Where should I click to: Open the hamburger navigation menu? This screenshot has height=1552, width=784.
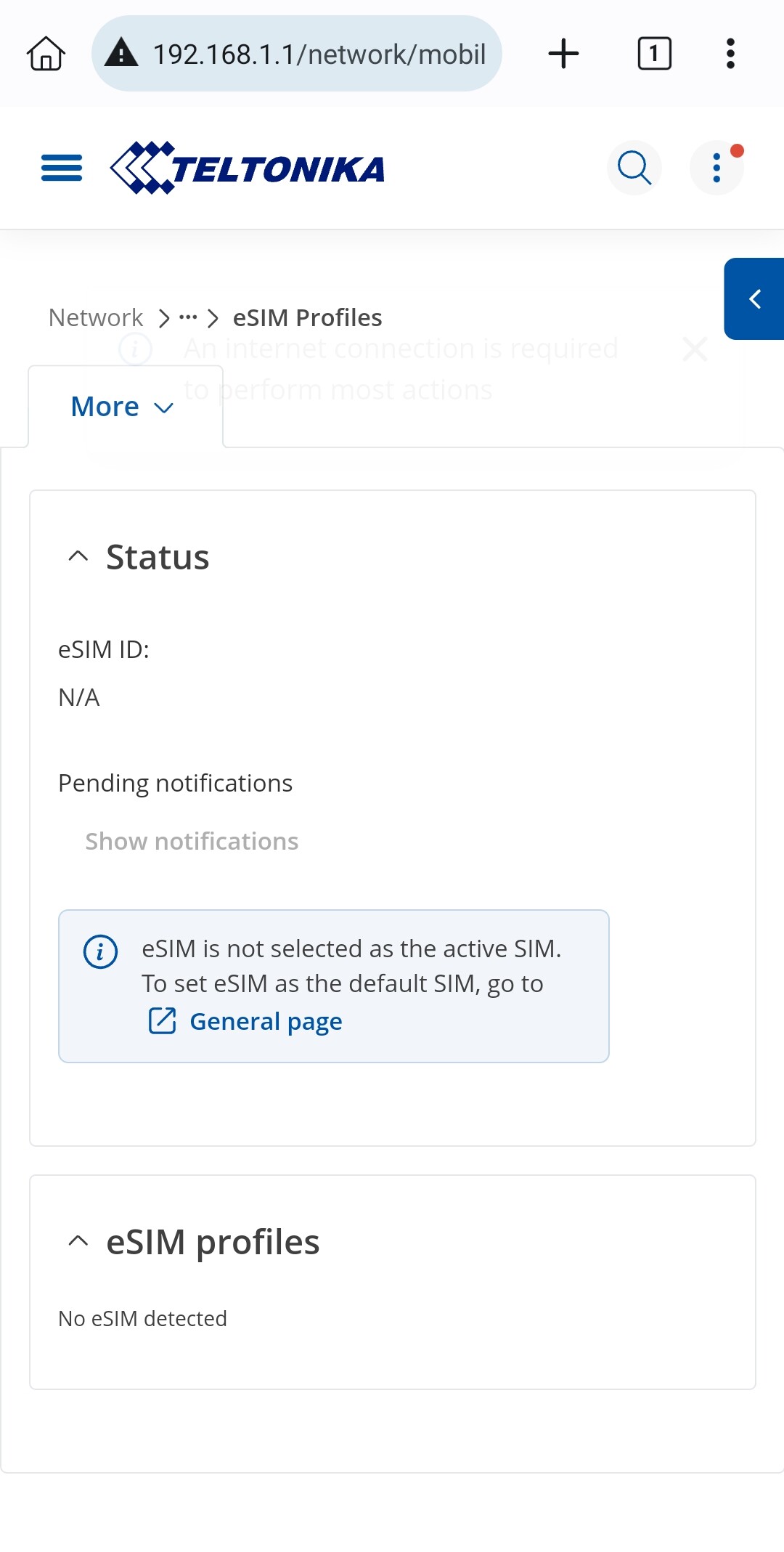click(x=62, y=168)
